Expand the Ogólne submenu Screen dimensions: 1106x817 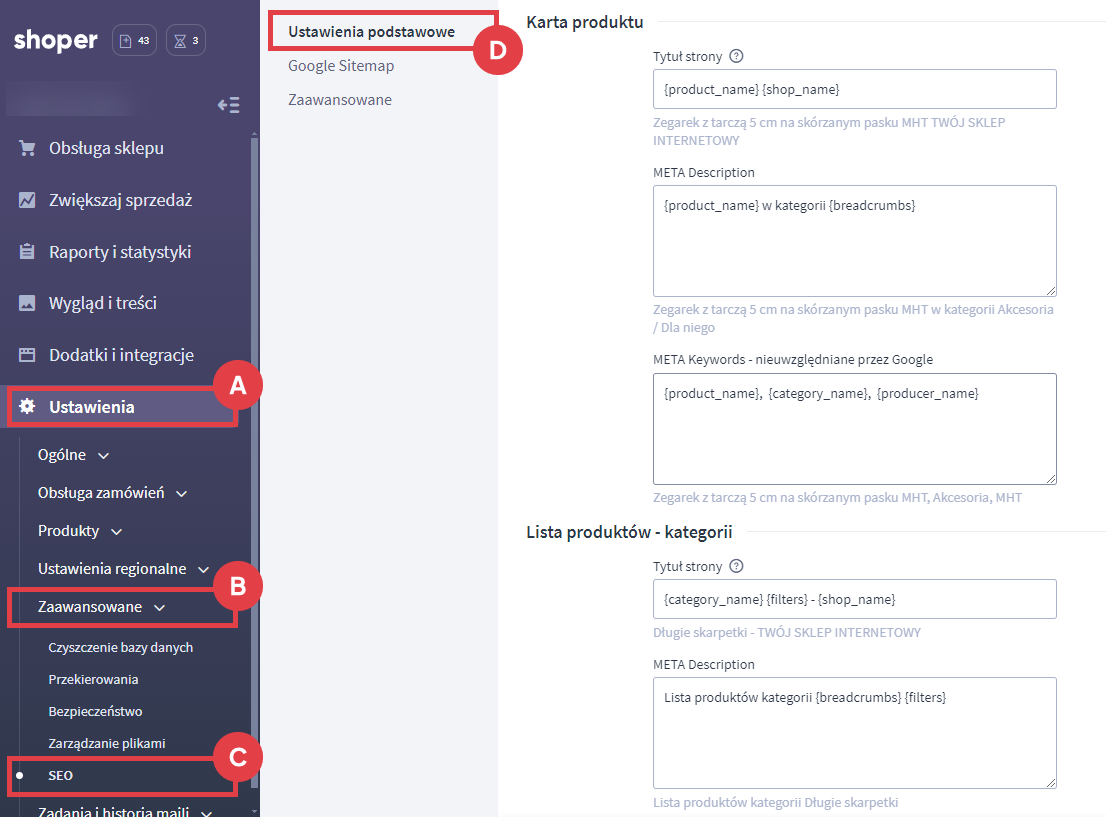(73, 455)
